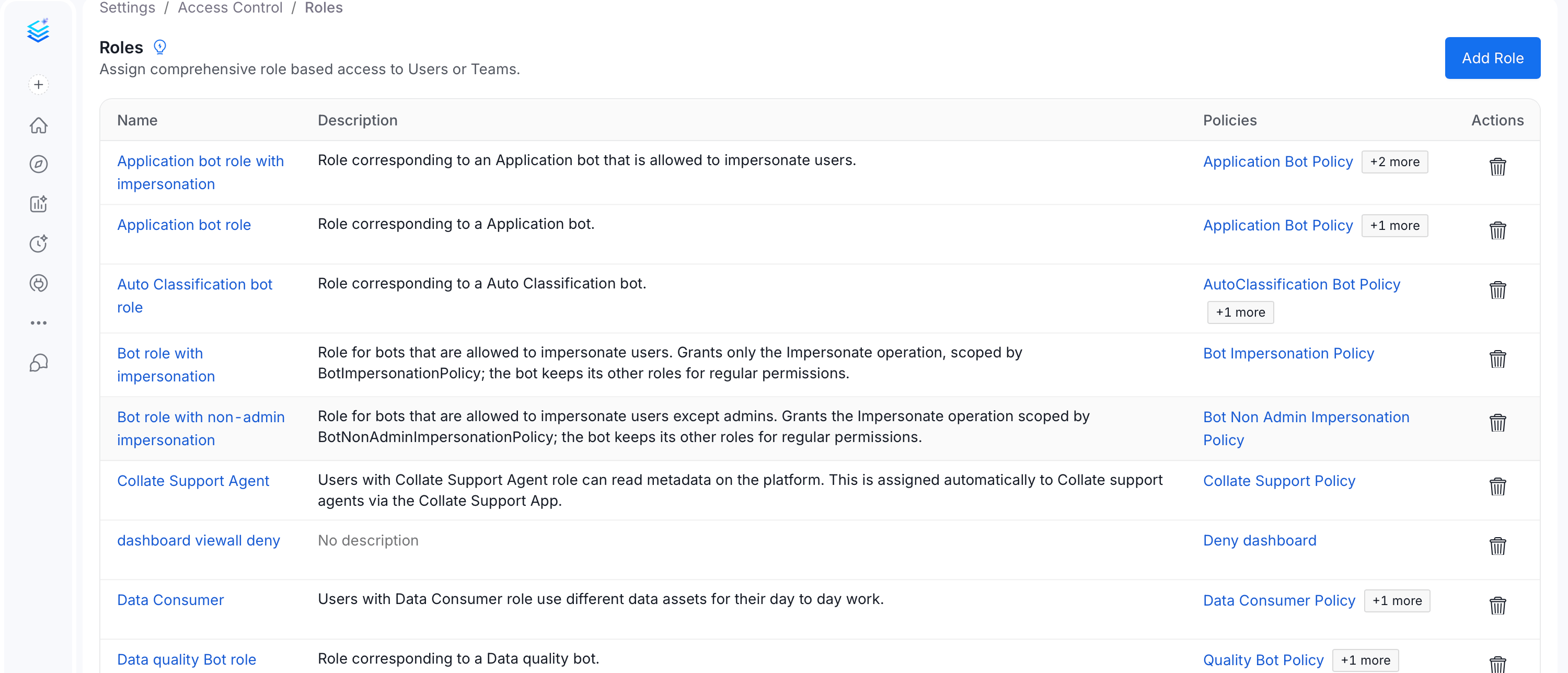
Task: Delete Bot role with non-admin impersonation
Action: click(1497, 423)
